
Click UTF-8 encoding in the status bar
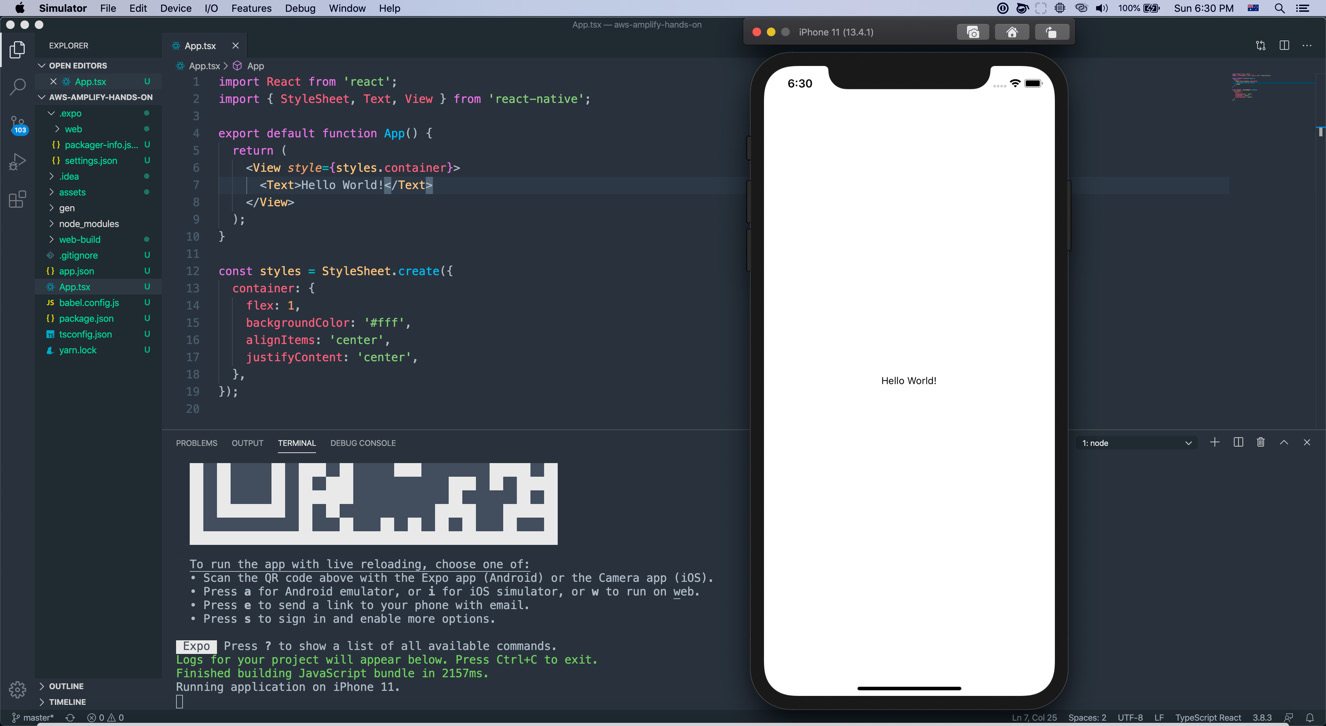pyautogui.click(x=1130, y=717)
